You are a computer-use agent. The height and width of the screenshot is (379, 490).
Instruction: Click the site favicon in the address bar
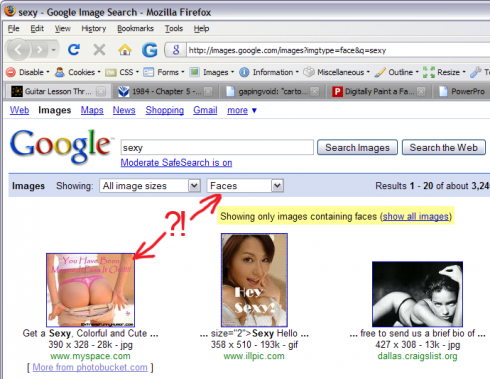point(176,50)
